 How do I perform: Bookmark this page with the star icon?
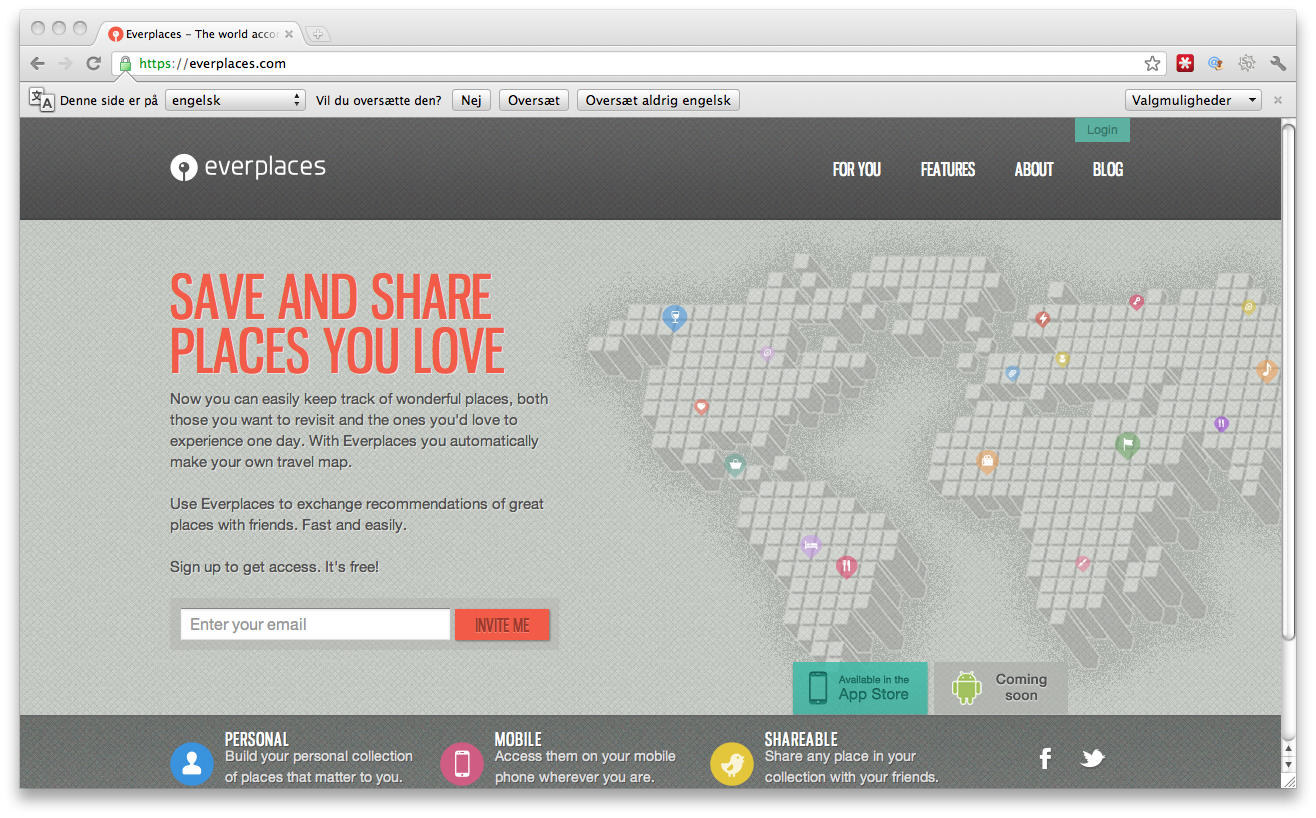click(1152, 63)
